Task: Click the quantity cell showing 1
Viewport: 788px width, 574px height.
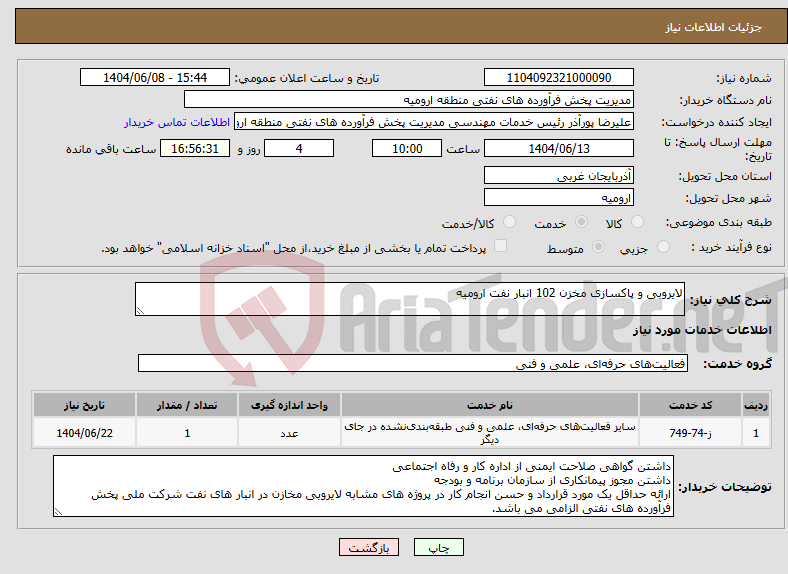Action: point(187,433)
